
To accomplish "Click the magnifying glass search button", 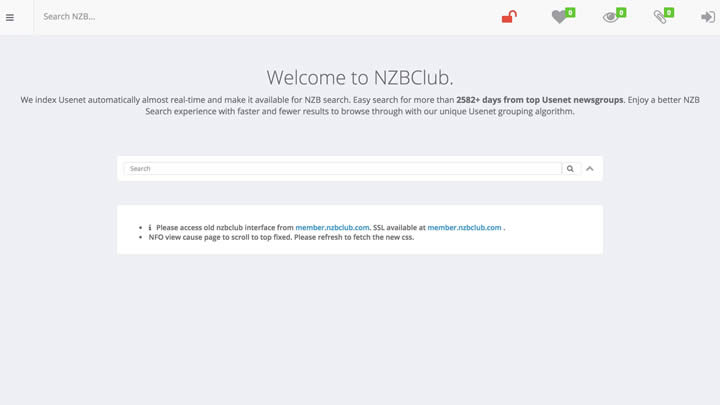I will [570, 169].
